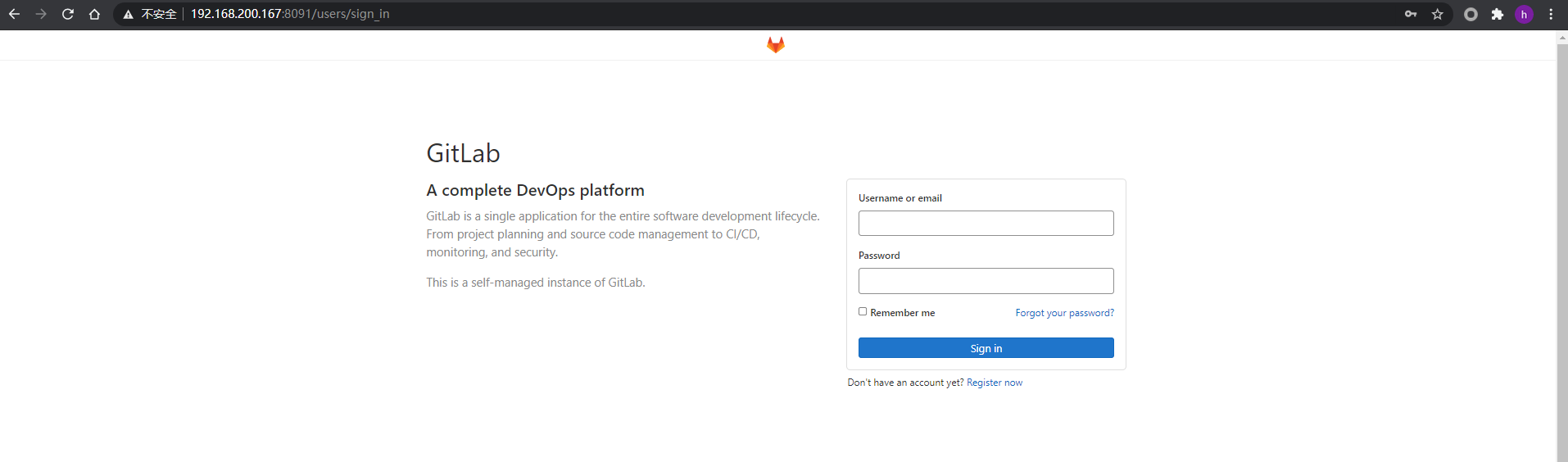Open saved passwords key icon

point(1411,14)
